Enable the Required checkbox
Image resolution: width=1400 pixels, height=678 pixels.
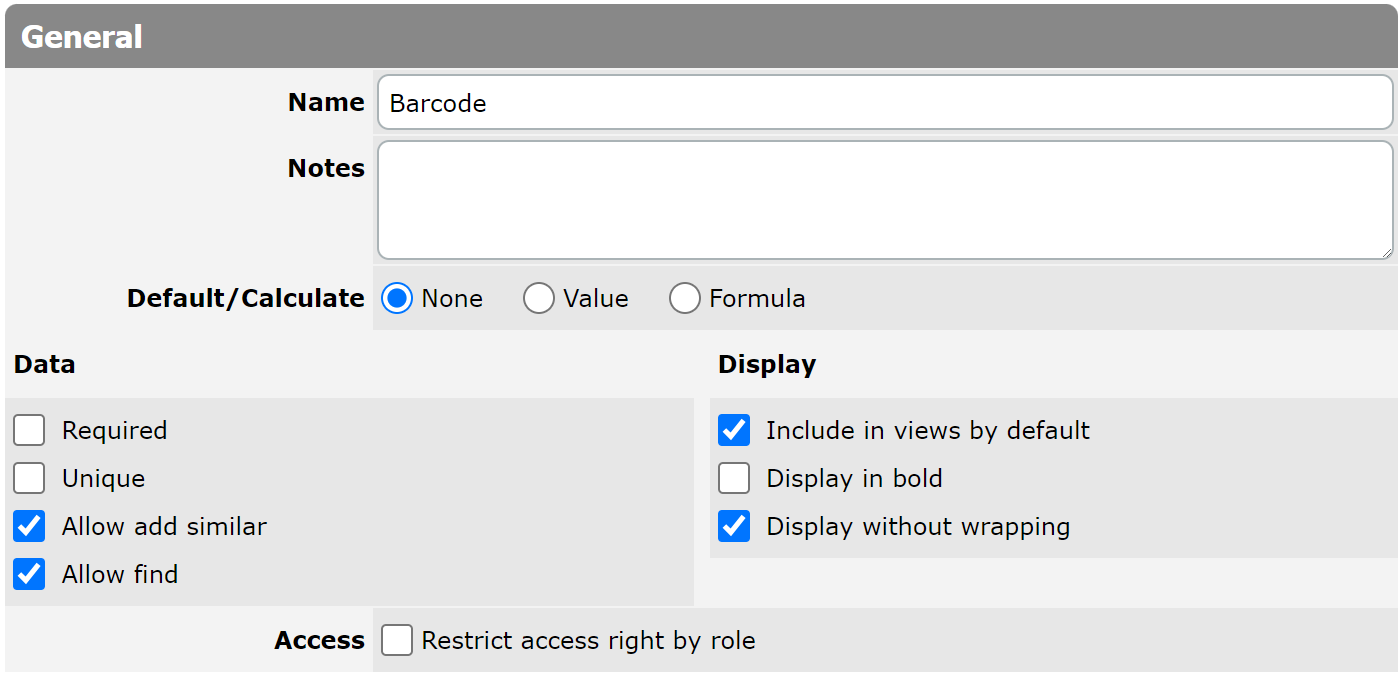pos(30,430)
